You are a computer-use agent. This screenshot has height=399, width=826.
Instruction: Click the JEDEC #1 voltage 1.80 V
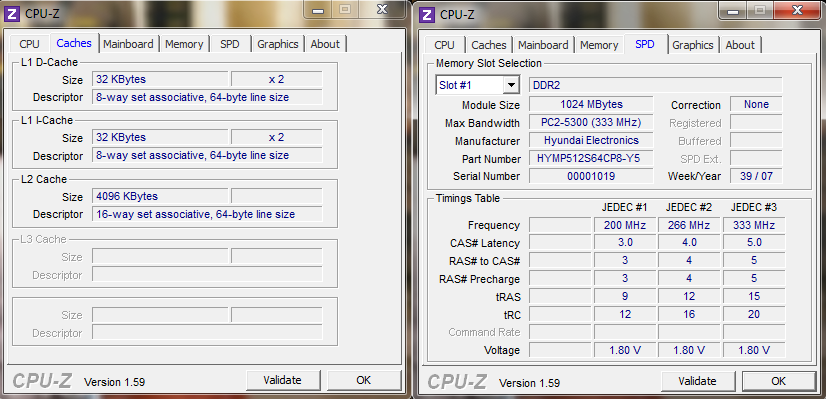[x=625, y=350]
